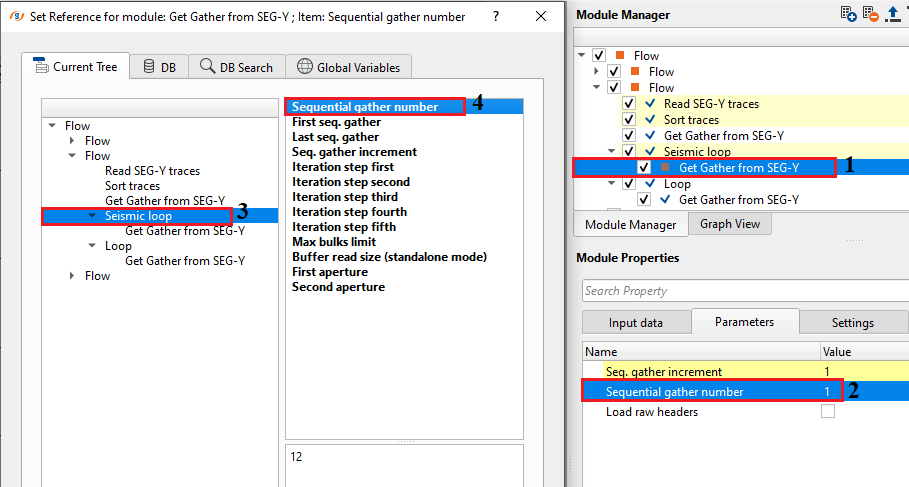Select the Parameters properties tab
The image size is (909, 487).
pos(744,322)
